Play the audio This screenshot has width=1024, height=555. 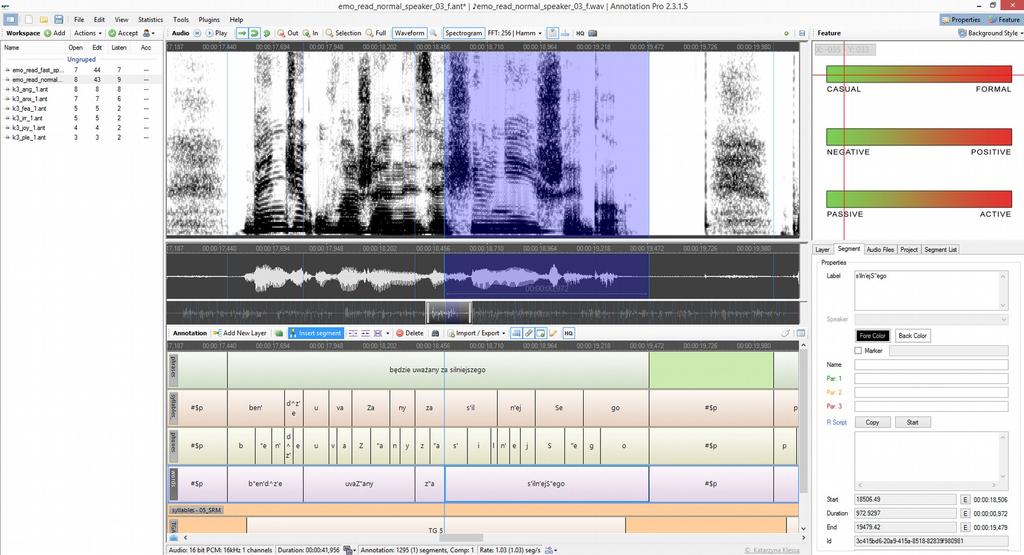pos(217,33)
